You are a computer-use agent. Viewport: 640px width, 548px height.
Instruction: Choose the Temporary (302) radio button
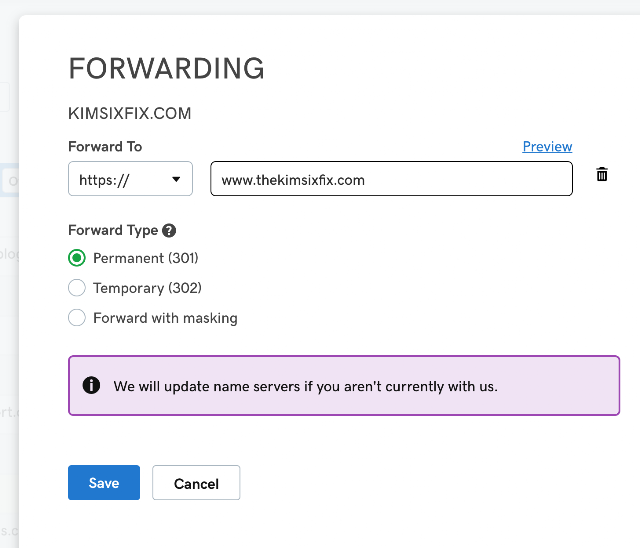[x=77, y=288]
